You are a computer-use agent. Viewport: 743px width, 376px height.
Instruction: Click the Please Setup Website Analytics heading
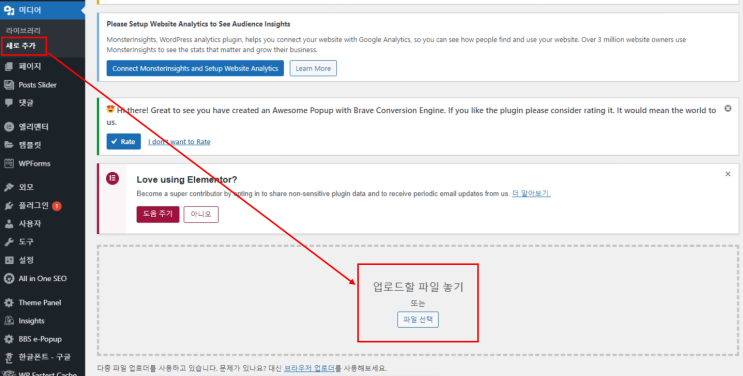(x=198, y=24)
